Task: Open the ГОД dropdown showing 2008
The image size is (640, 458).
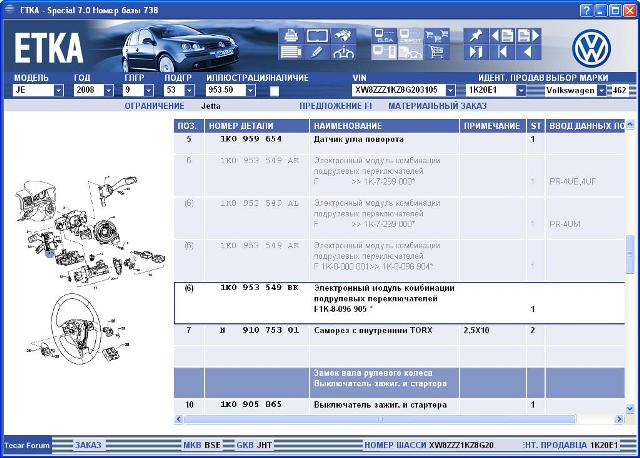Action: 108,90
